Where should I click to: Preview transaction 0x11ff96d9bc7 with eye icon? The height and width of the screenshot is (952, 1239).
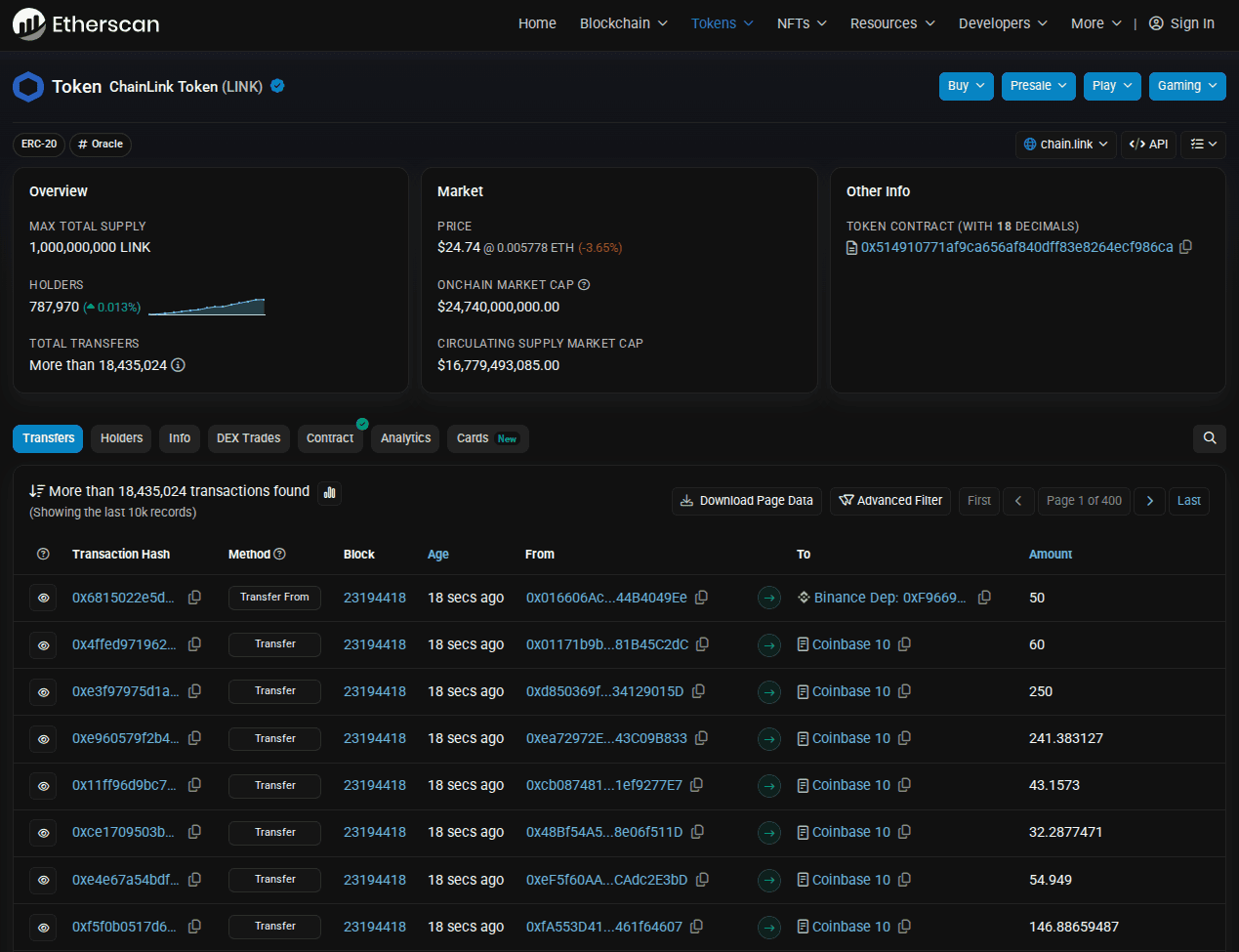pos(43,785)
